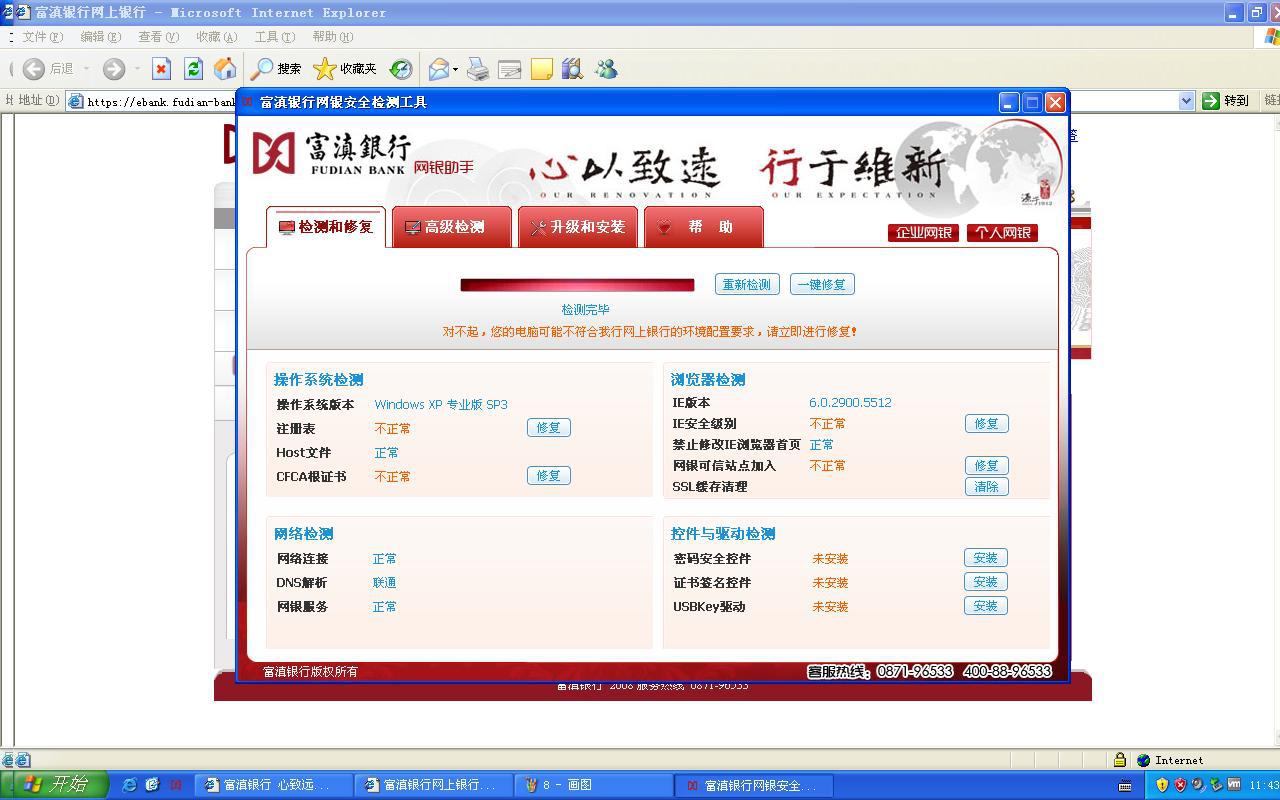The width and height of the screenshot is (1280, 800).
Task: Expand the address bar dropdown arrow
Action: click(x=1186, y=101)
